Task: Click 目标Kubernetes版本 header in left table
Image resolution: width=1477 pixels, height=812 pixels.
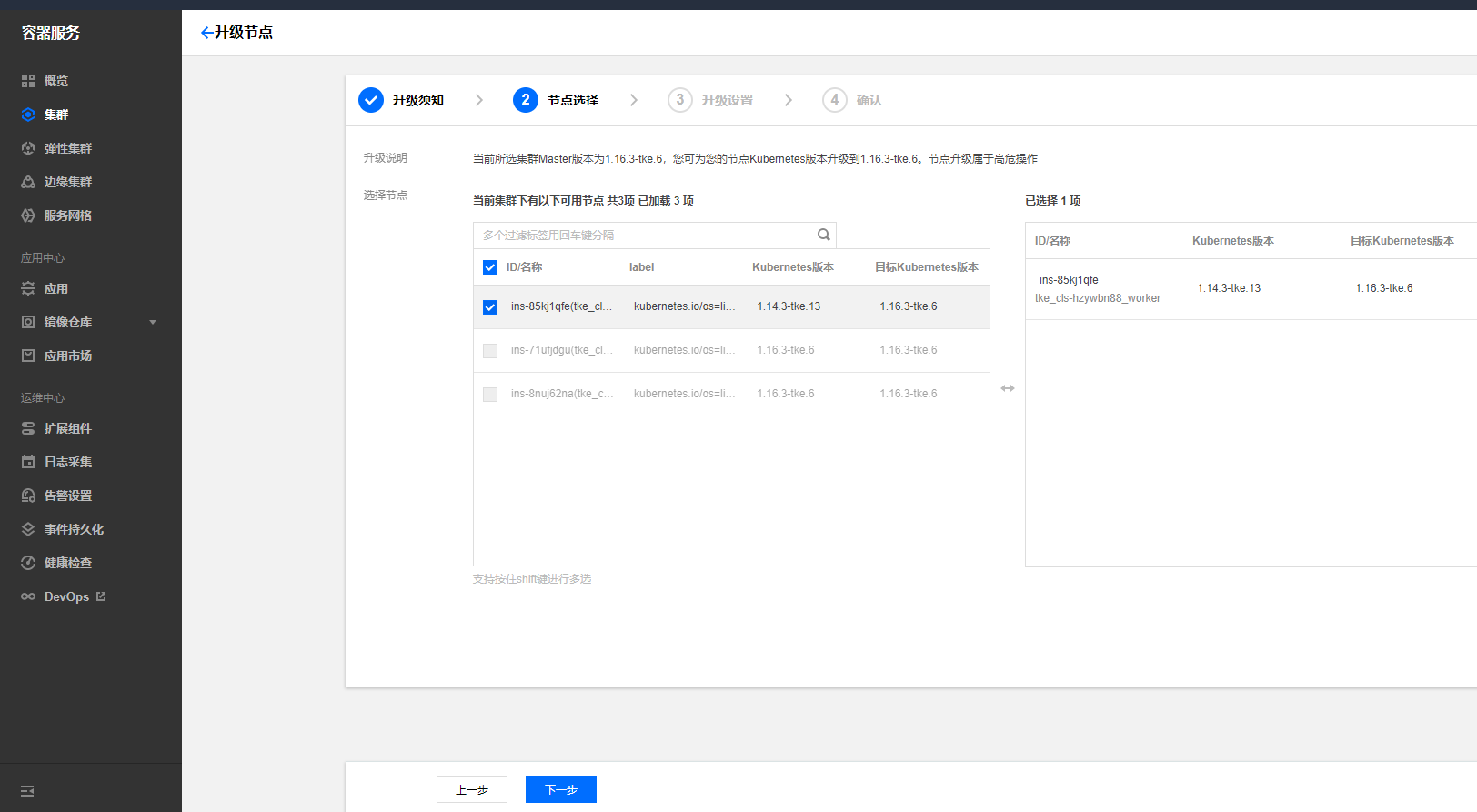Action: [x=927, y=267]
